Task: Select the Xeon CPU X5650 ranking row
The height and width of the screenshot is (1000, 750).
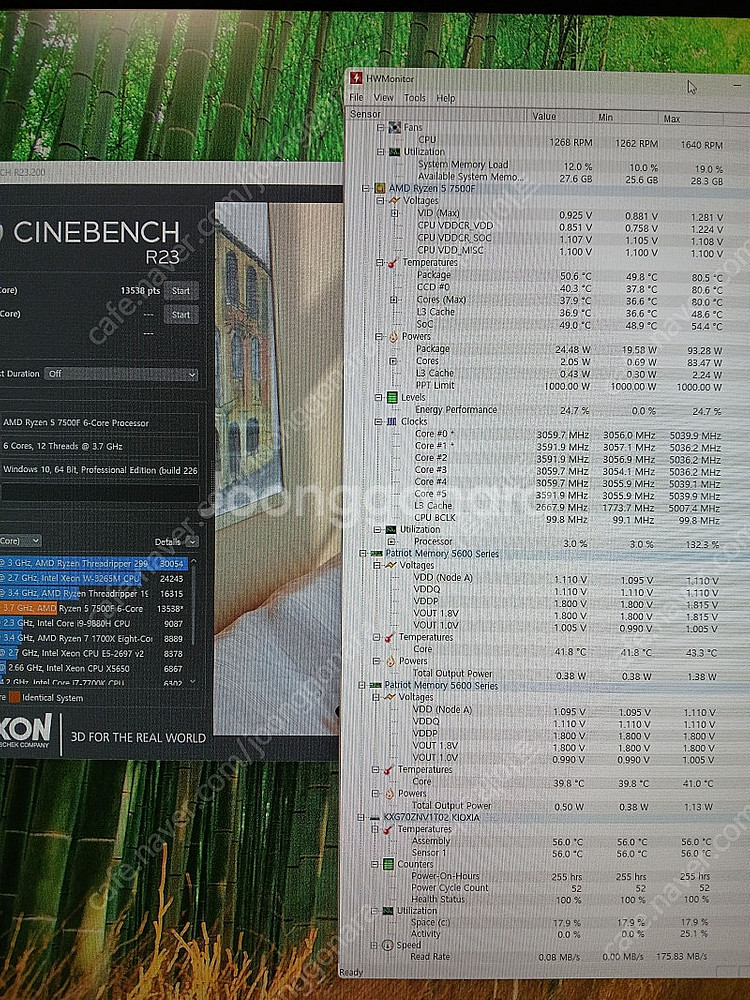Action: pyautogui.click(x=94, y=669)
